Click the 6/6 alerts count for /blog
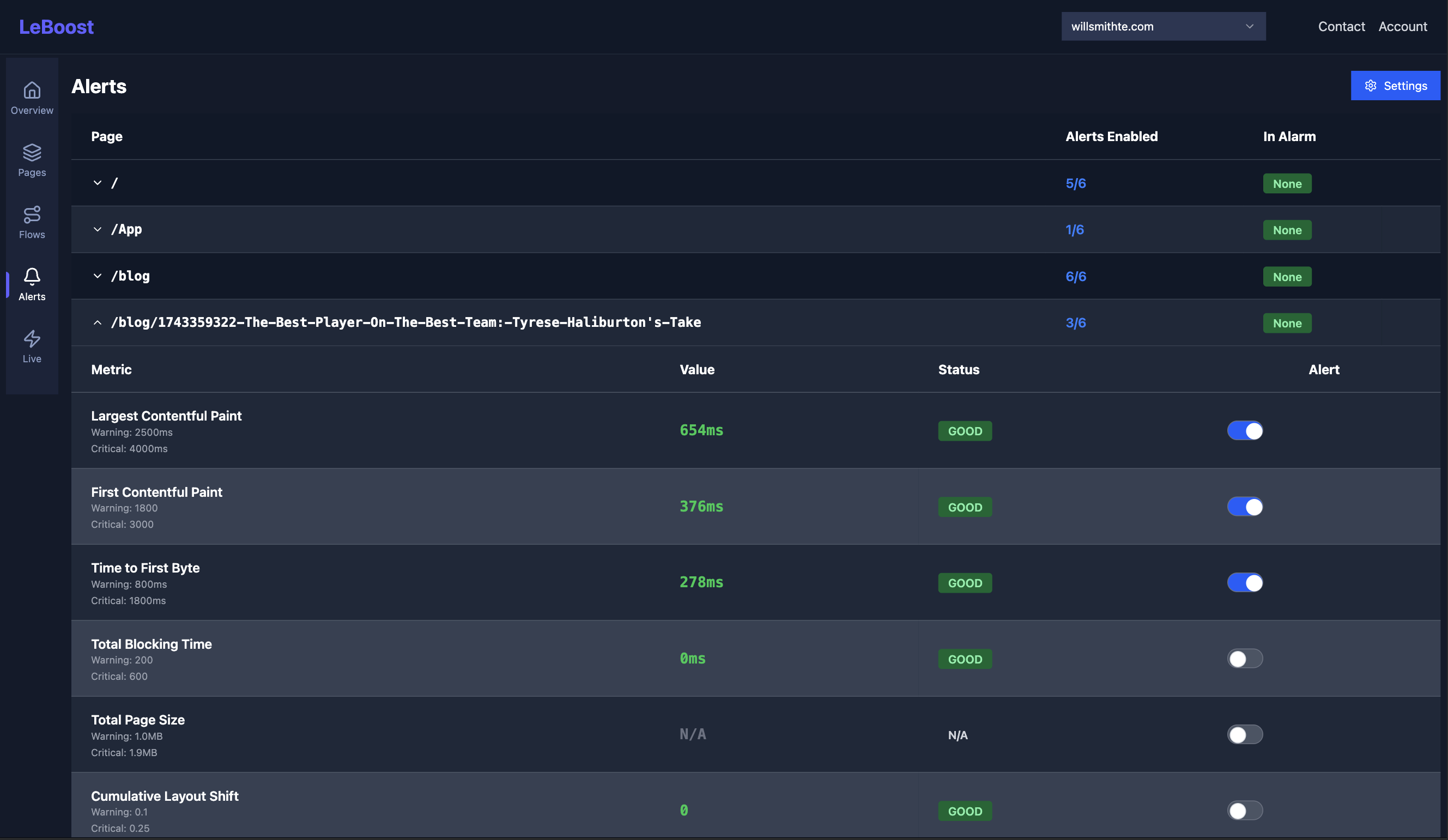This screenshot has width=1448, height=840. 1075,276
